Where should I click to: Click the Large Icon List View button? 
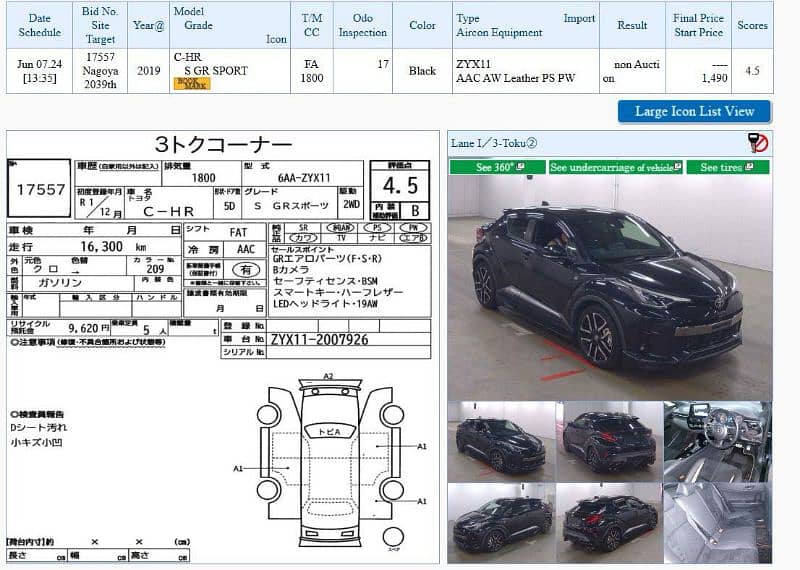click(694, 111)
